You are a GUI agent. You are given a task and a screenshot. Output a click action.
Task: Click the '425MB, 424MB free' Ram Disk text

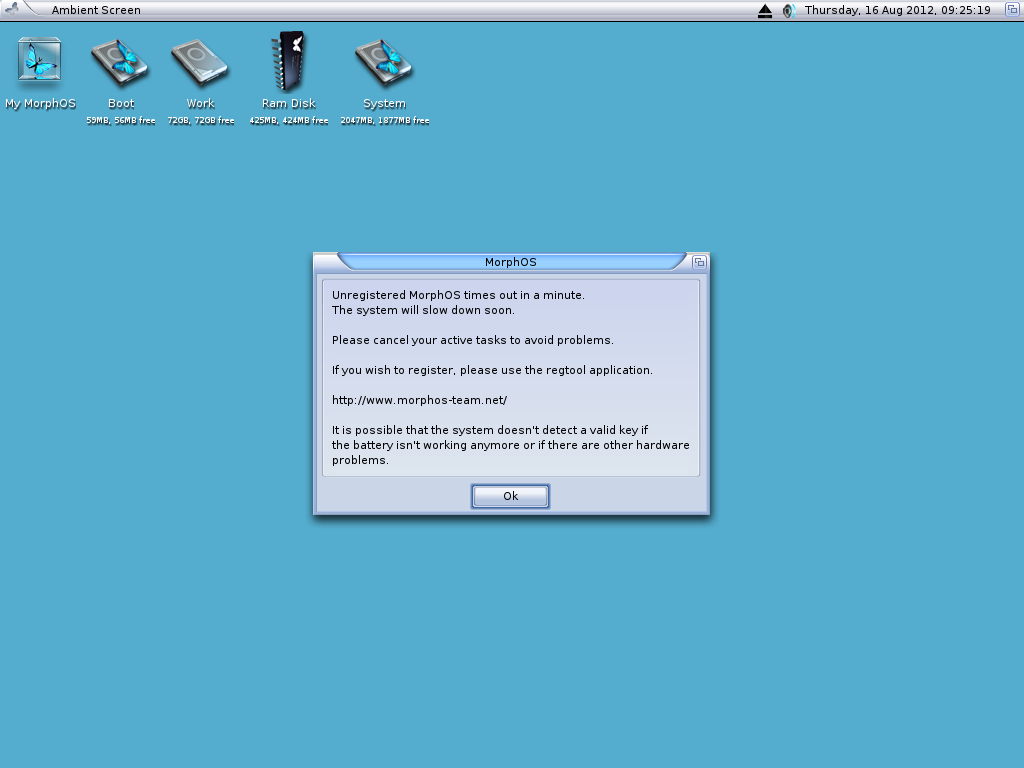point(289,120)
